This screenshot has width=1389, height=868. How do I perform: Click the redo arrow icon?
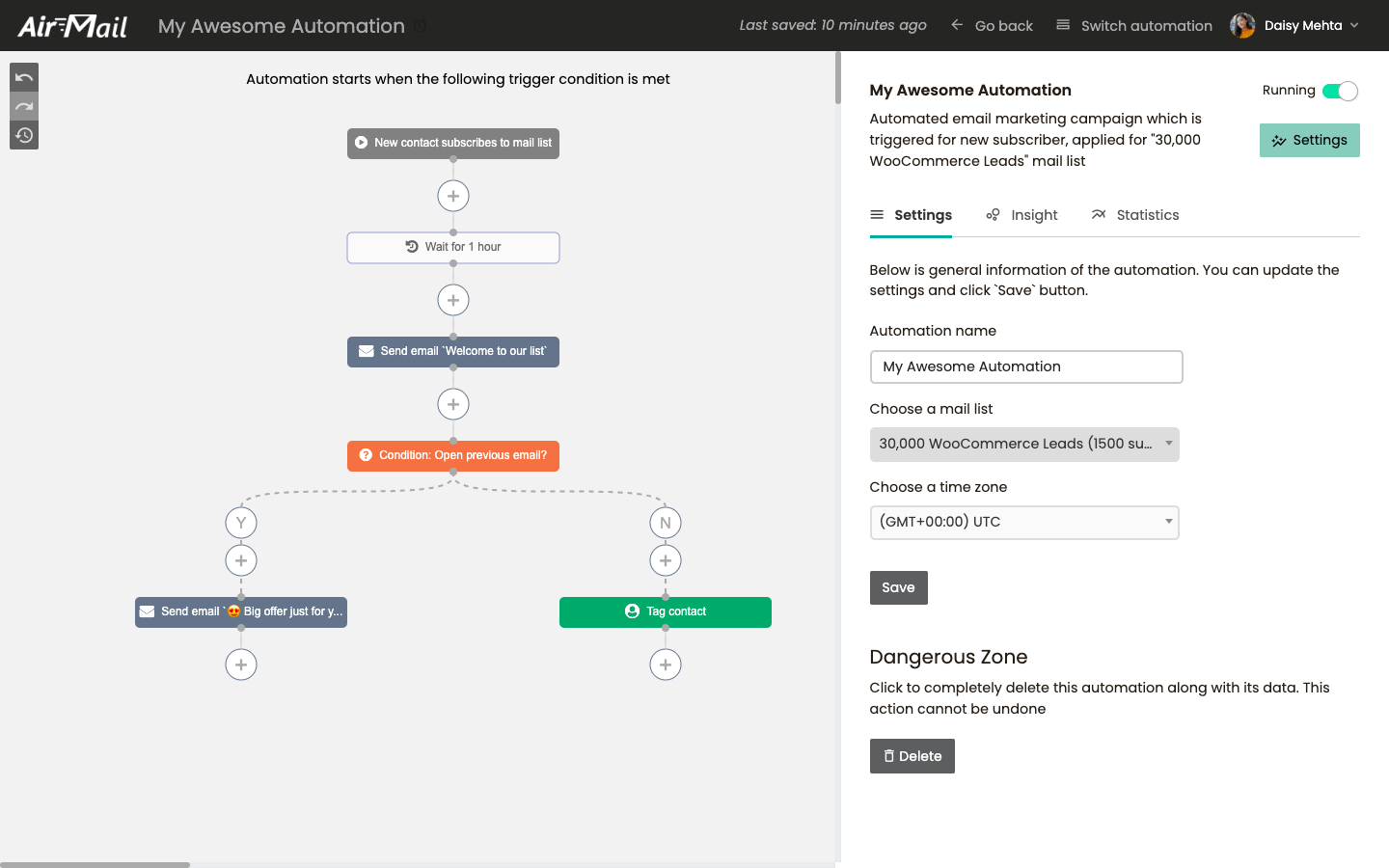point(24,106)
